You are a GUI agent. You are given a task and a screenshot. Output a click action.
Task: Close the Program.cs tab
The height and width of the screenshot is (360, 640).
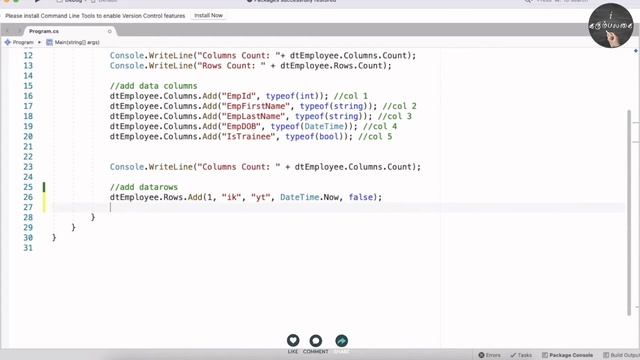pyautogui.click(x=109, y=31)
